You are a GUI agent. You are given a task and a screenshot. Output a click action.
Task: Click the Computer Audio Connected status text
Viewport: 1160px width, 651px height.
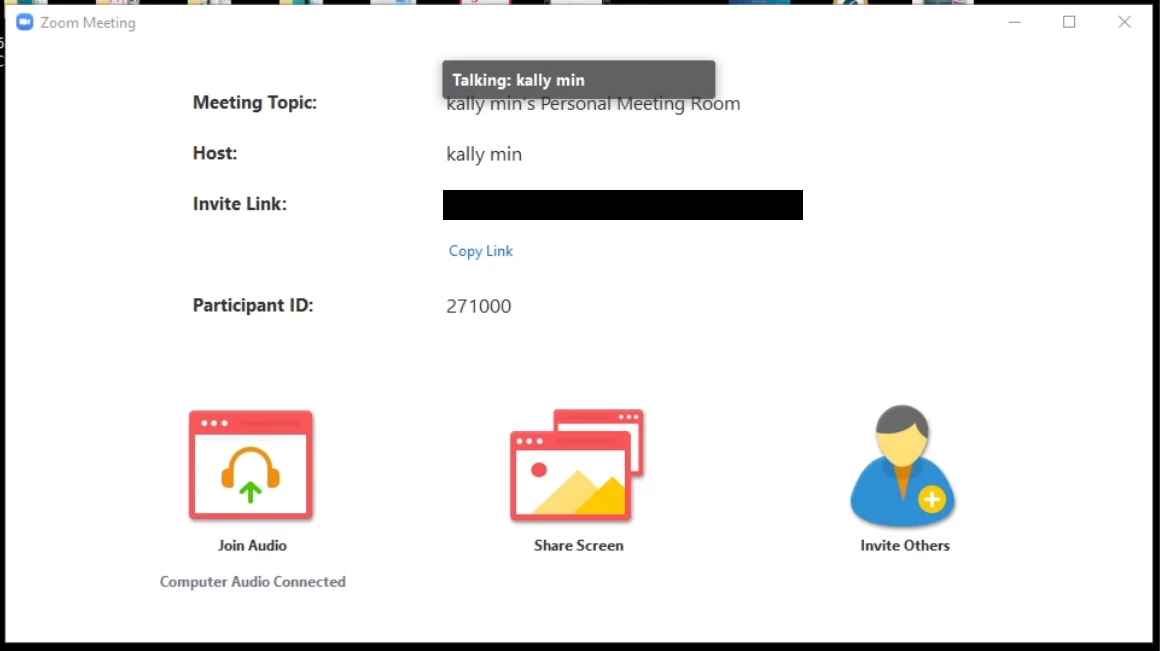(x=253, y=581)
